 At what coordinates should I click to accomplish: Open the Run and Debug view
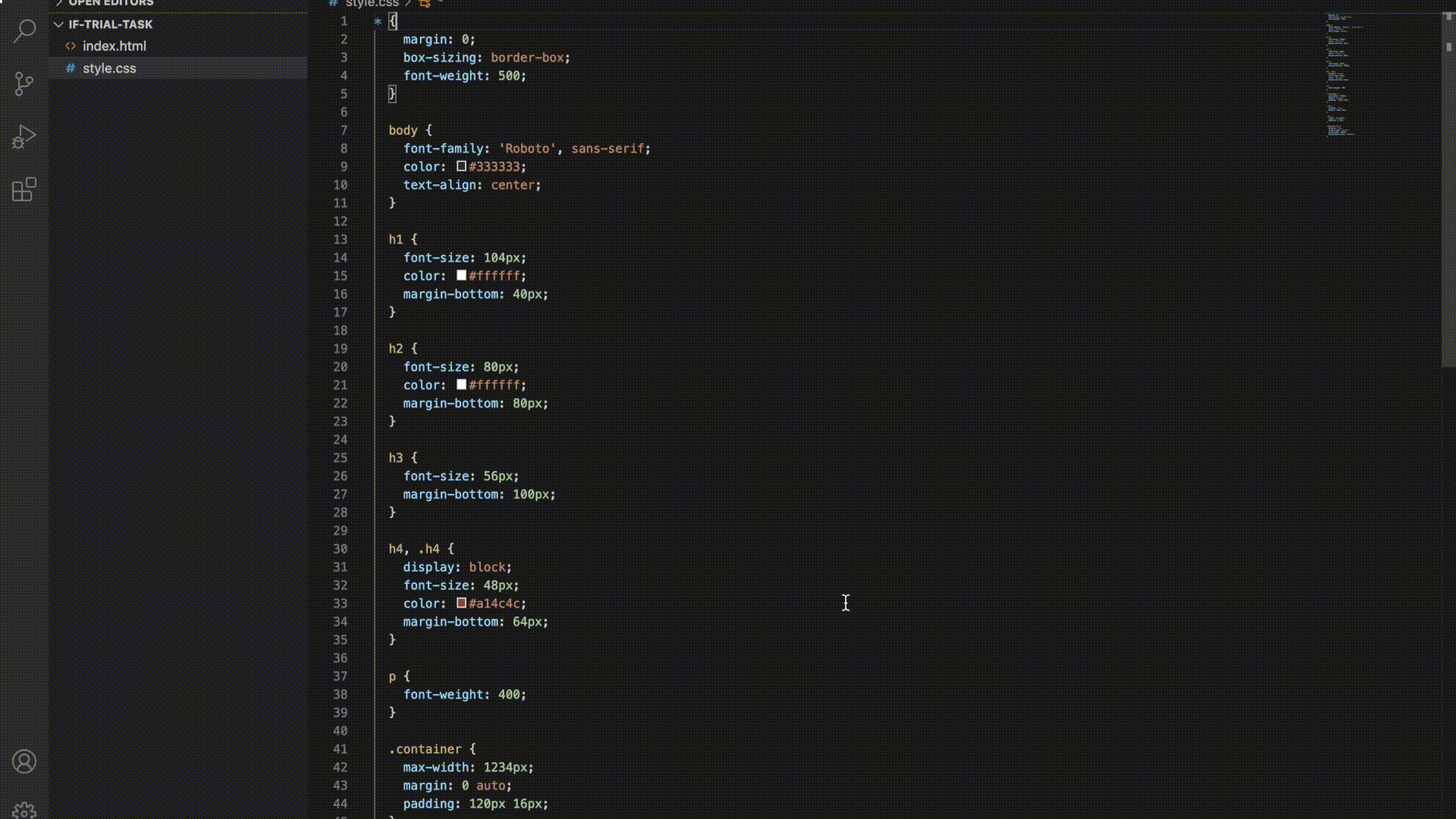click(x=24, y=136)
